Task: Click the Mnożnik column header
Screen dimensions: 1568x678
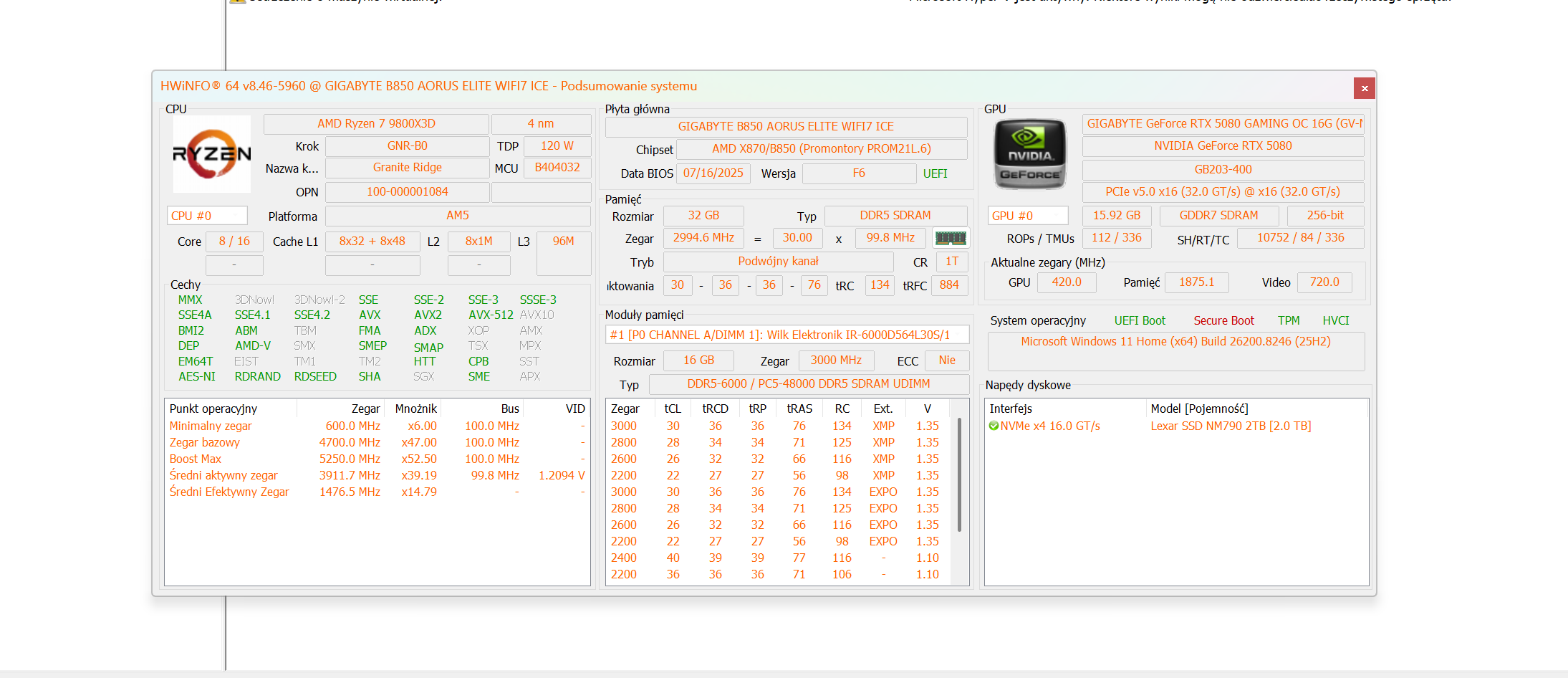Action: click(x=415, y=409)
